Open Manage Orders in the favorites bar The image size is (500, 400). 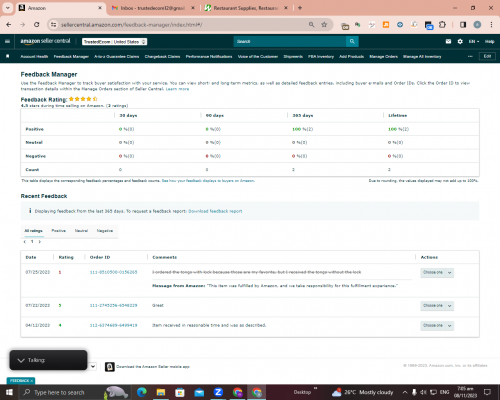383,56
